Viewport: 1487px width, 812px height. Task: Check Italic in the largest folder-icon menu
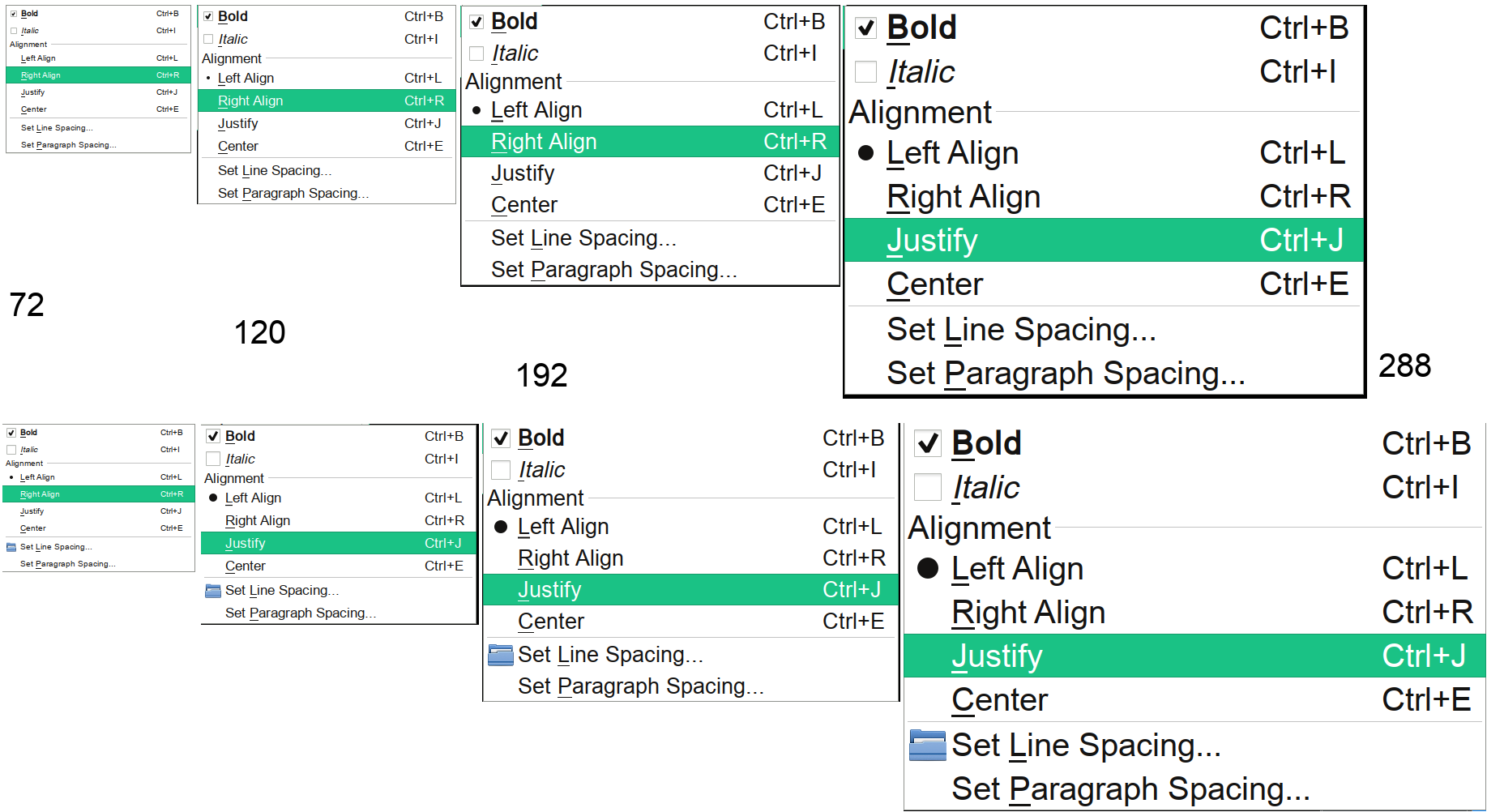[x=928, y=488]
